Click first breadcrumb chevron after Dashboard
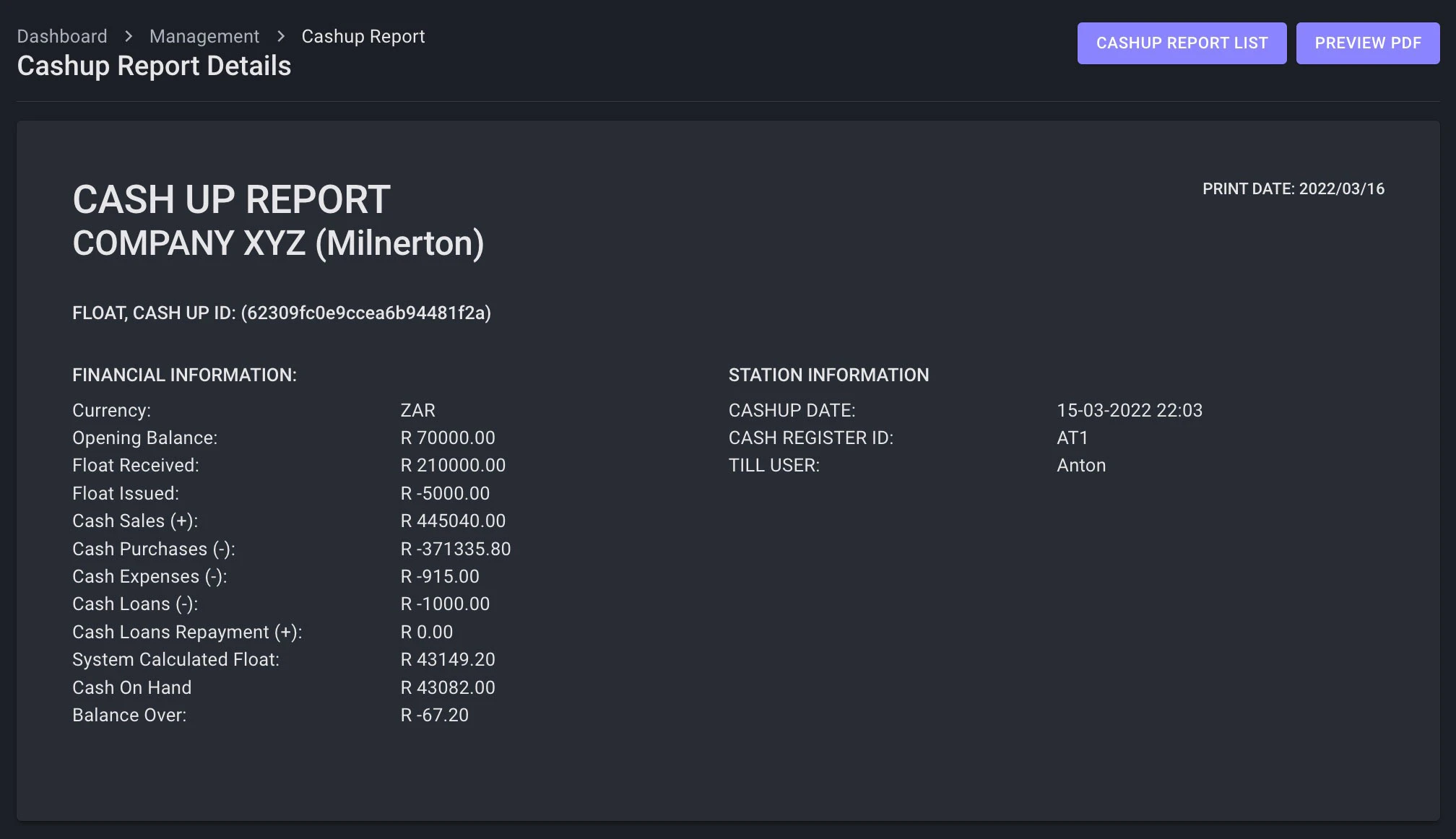1456x839 pixels. tap(129, 36)
